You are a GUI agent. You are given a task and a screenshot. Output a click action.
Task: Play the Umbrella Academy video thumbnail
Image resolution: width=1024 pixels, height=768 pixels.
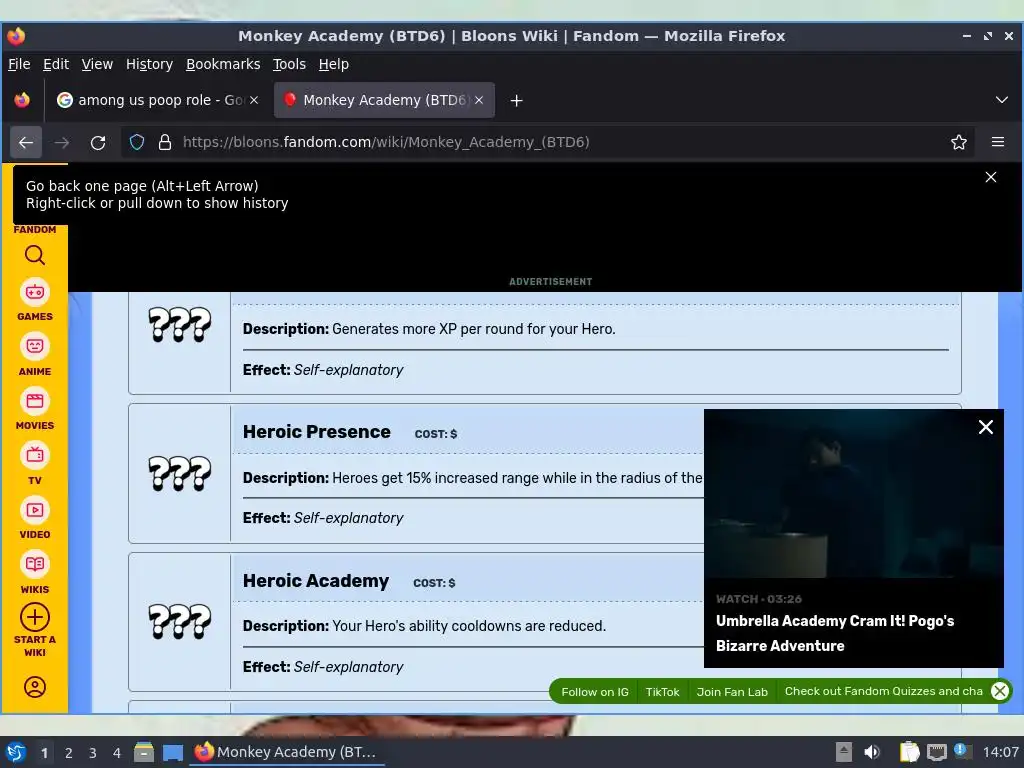[854, 493]
